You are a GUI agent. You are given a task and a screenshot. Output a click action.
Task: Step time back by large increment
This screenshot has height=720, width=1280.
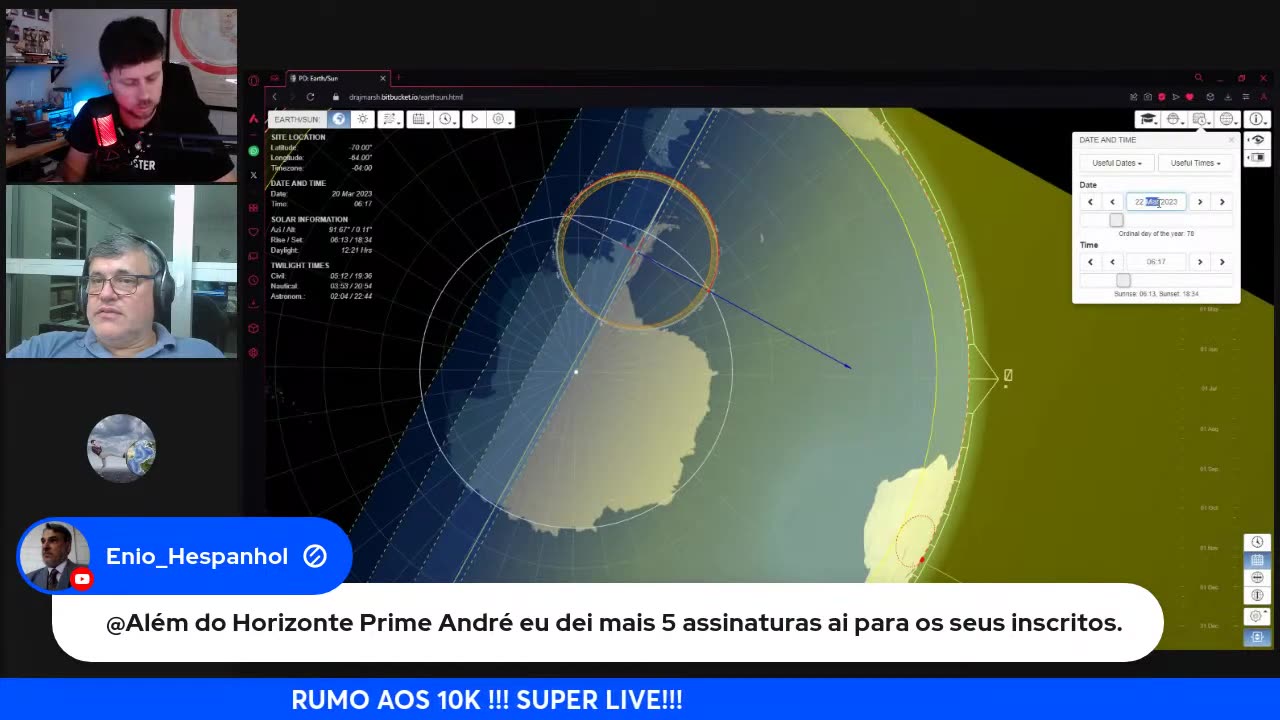(1090, 262)
